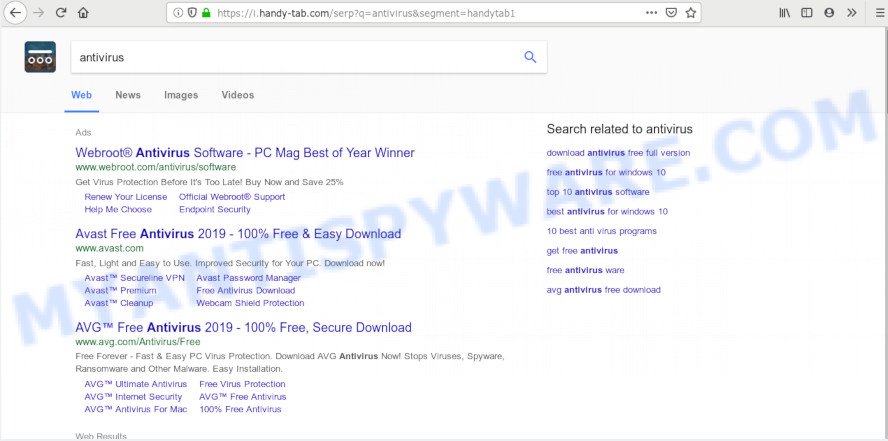Open AVG Internet Security link

click(x=134, y=397)
